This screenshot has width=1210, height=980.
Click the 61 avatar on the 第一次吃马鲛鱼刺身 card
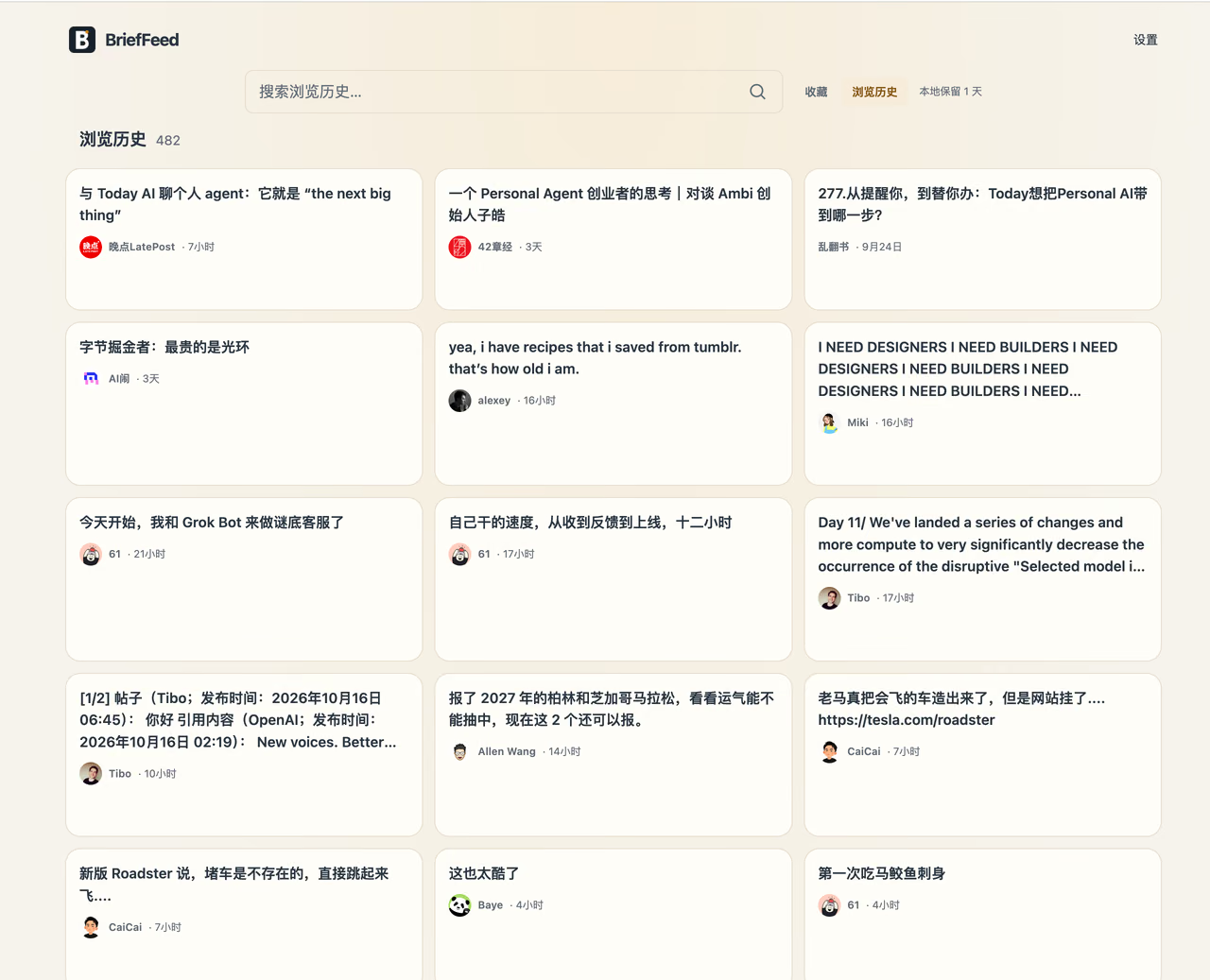pos(829,905)
